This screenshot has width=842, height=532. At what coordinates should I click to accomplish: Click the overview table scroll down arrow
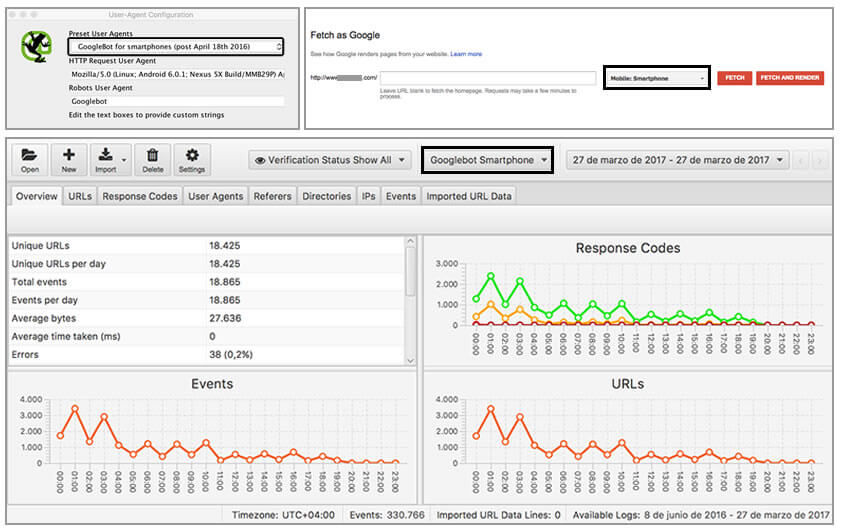point(410,361)
